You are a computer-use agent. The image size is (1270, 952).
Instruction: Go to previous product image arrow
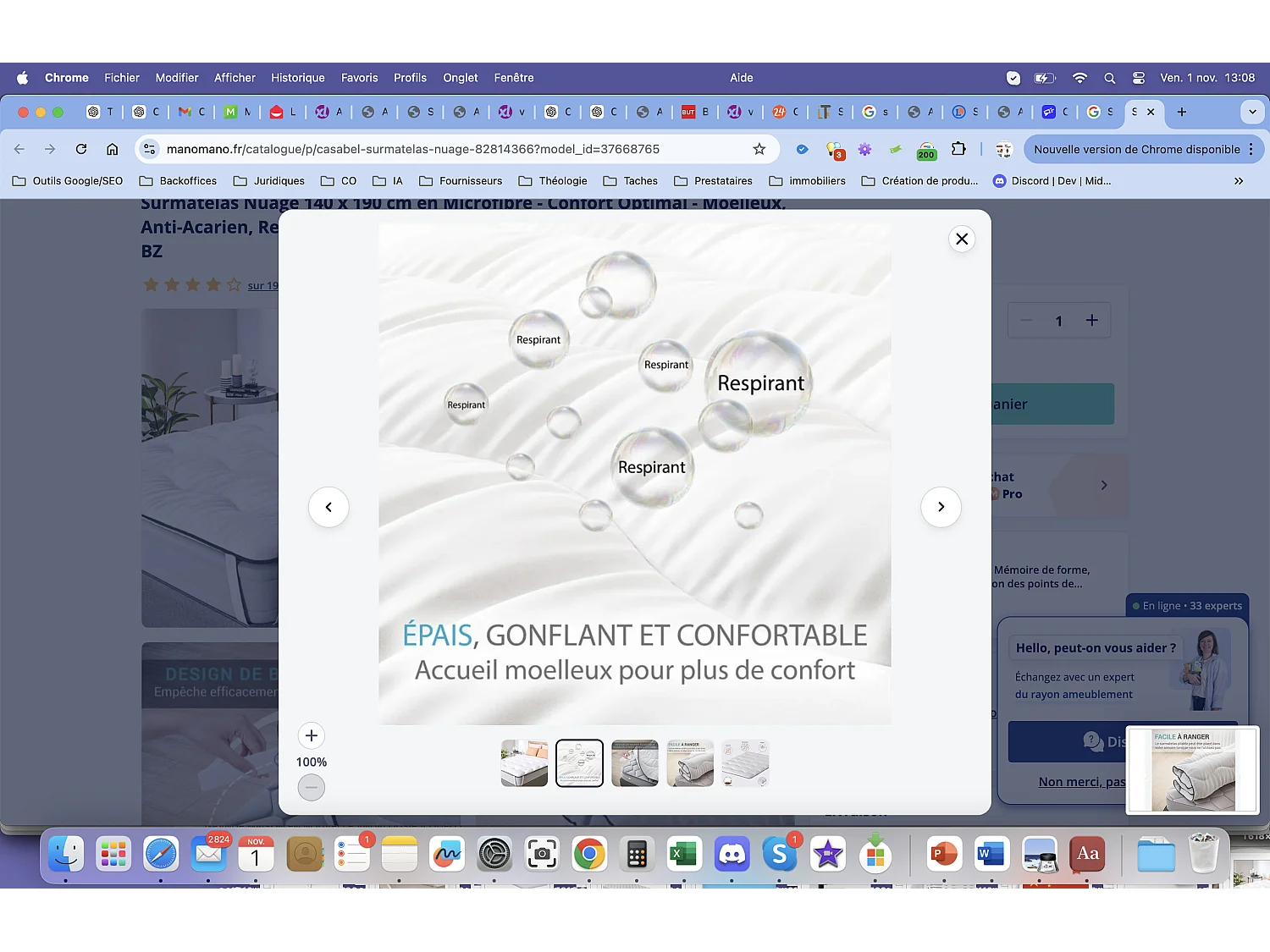329,507
